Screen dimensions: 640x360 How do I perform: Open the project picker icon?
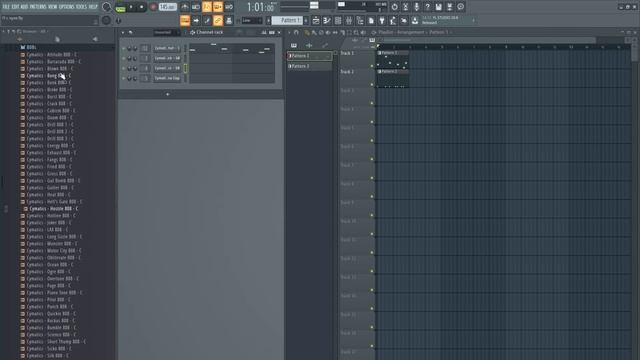click(x=371, y=20)
